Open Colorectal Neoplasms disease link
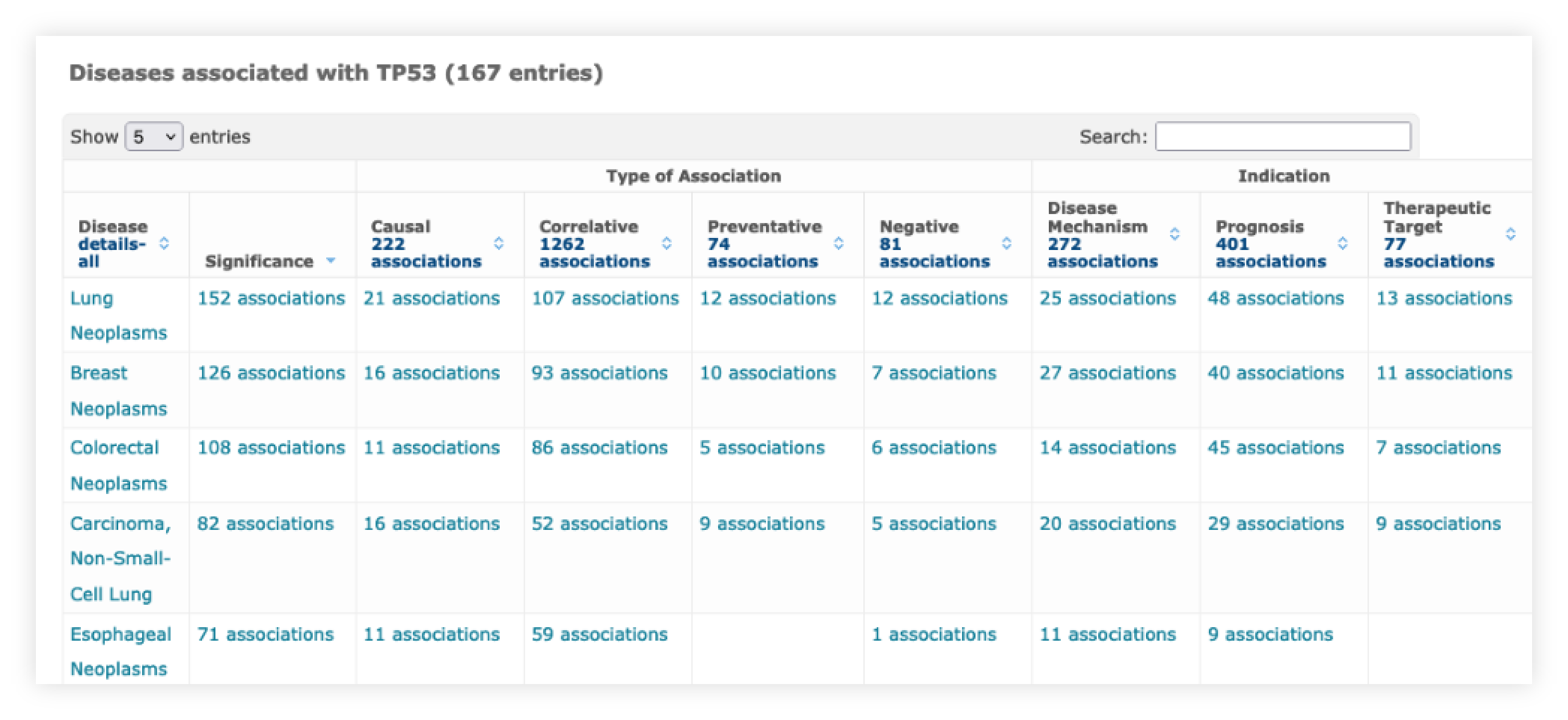Screen dimensions: 1568x720 point(119,466)
